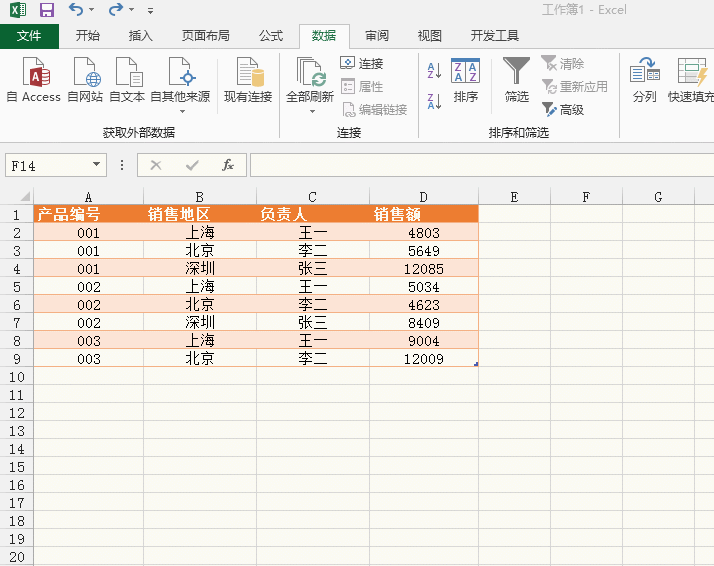Switch to the 审阅 tab
This screenshot has width=714, height=566.
pyautogui.click(x=377, y=36)
